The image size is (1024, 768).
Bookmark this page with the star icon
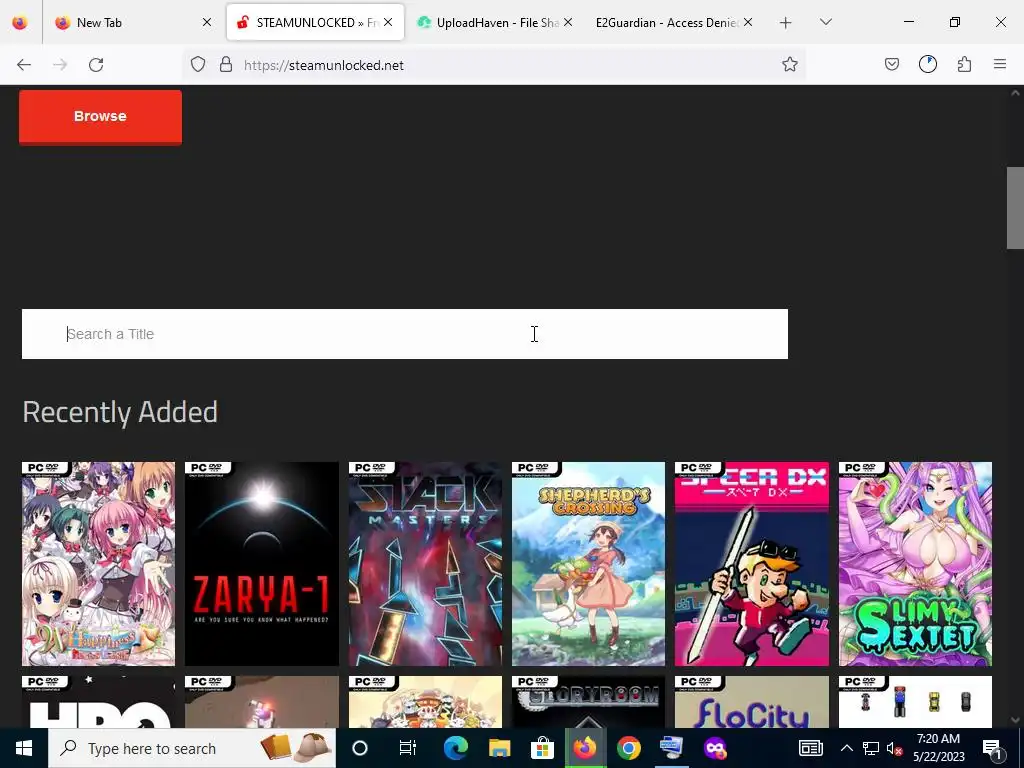click(x=790, y=64)
